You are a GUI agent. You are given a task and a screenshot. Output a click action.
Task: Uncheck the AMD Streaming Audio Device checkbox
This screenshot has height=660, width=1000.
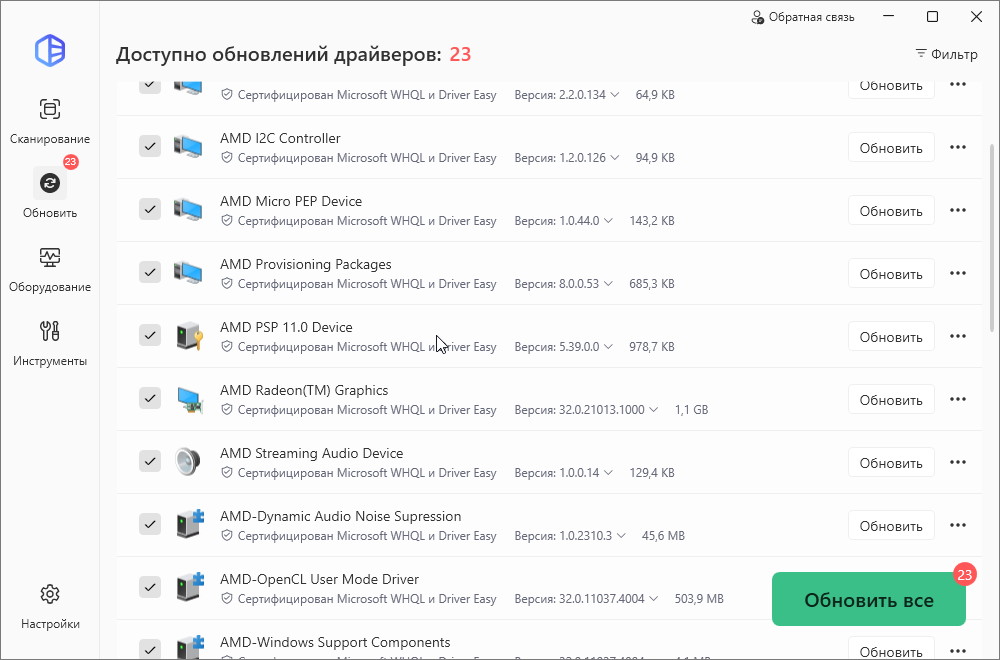click(x=150, y=462)
